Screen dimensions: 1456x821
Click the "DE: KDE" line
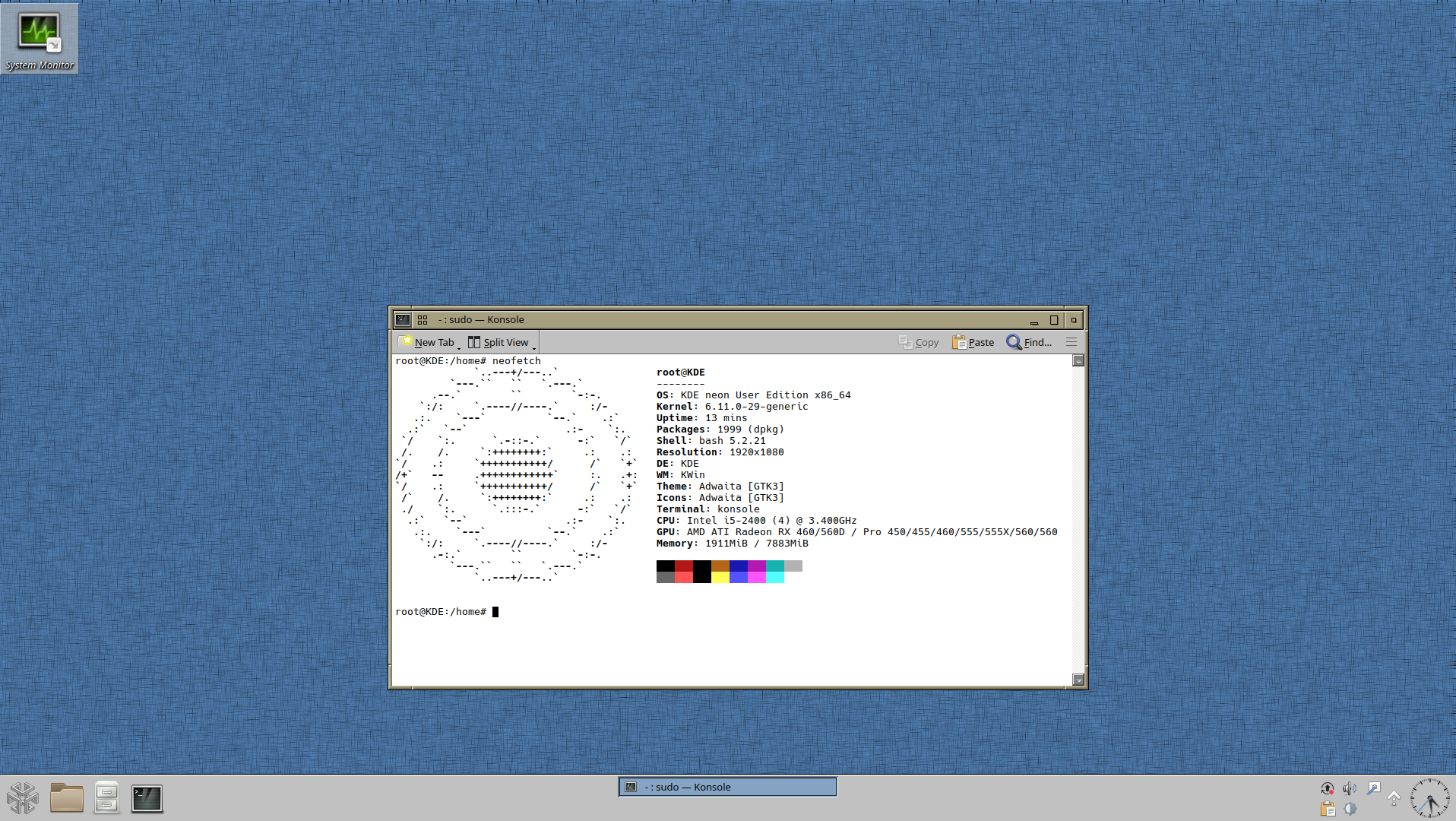[678, 464]
